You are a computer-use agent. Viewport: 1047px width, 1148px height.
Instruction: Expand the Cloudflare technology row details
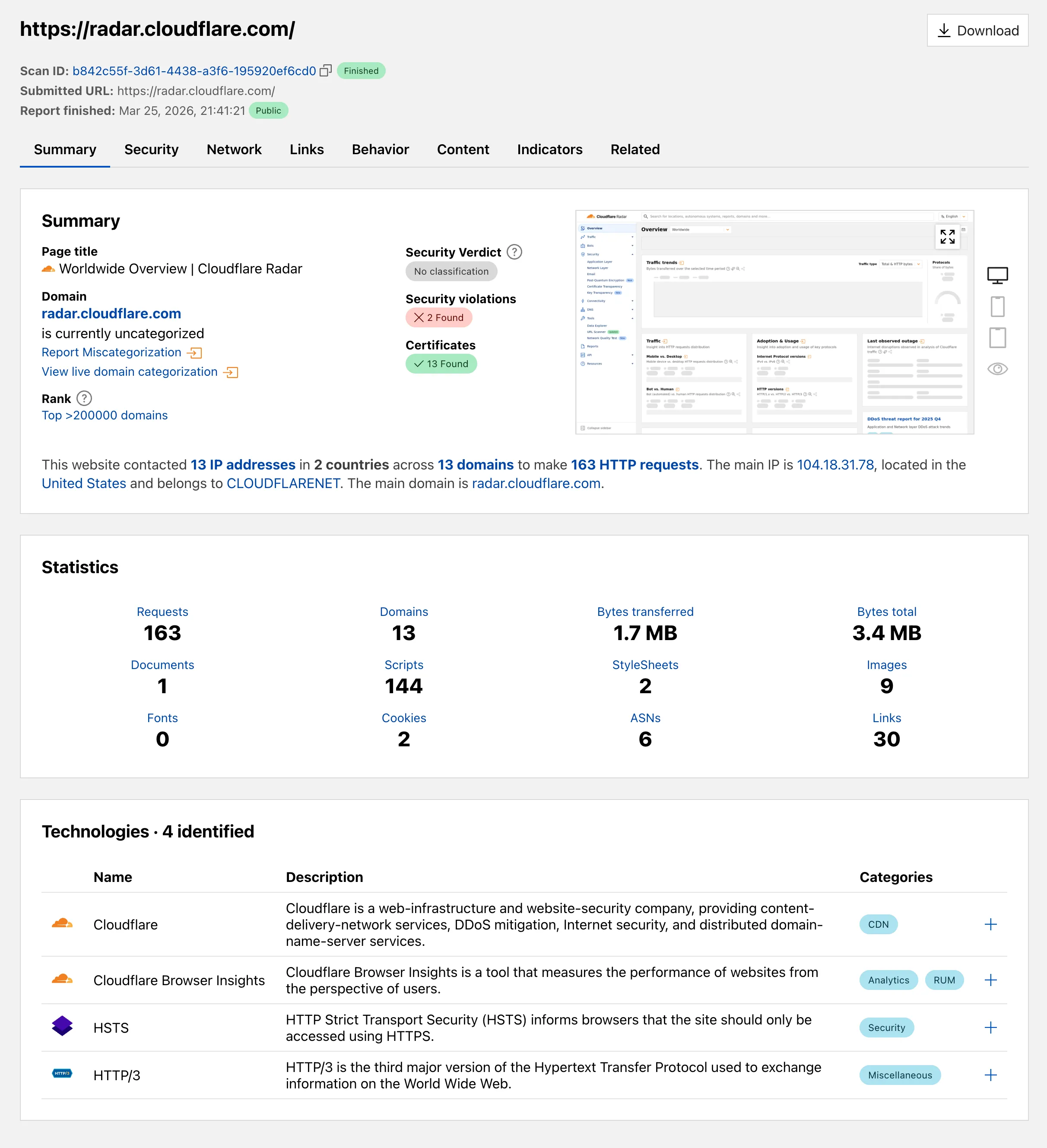tap(991, 924)
